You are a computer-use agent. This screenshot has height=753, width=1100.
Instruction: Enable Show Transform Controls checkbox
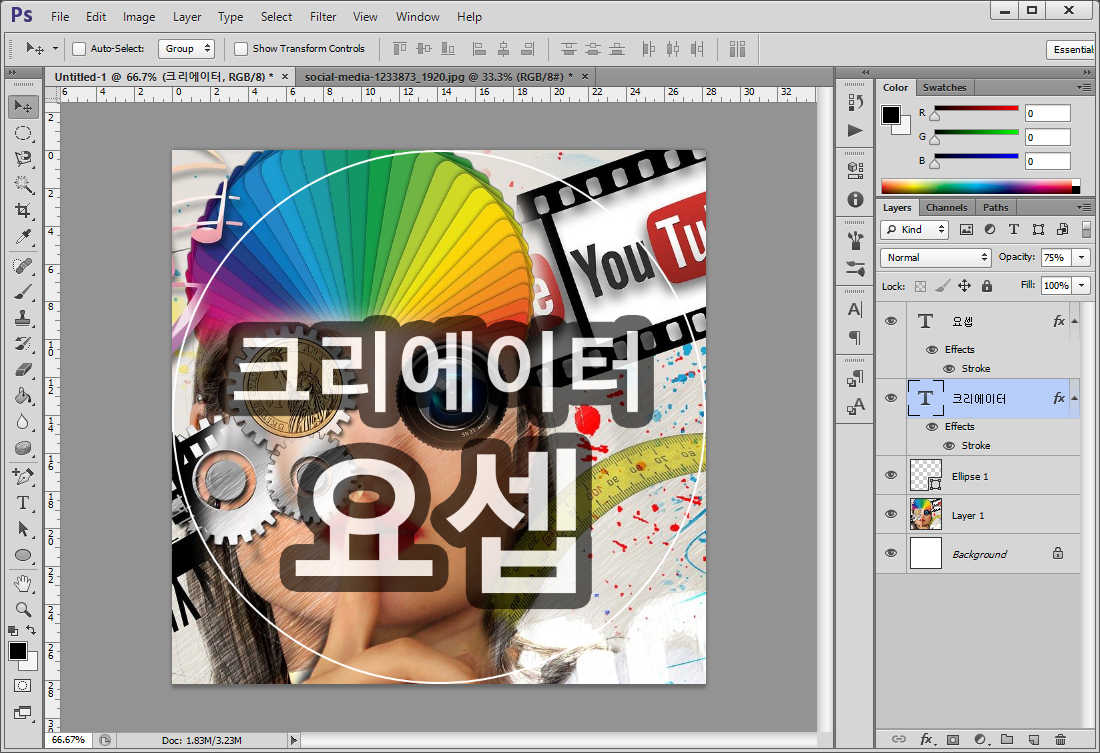pyautogui.click(x=241, y=48)
